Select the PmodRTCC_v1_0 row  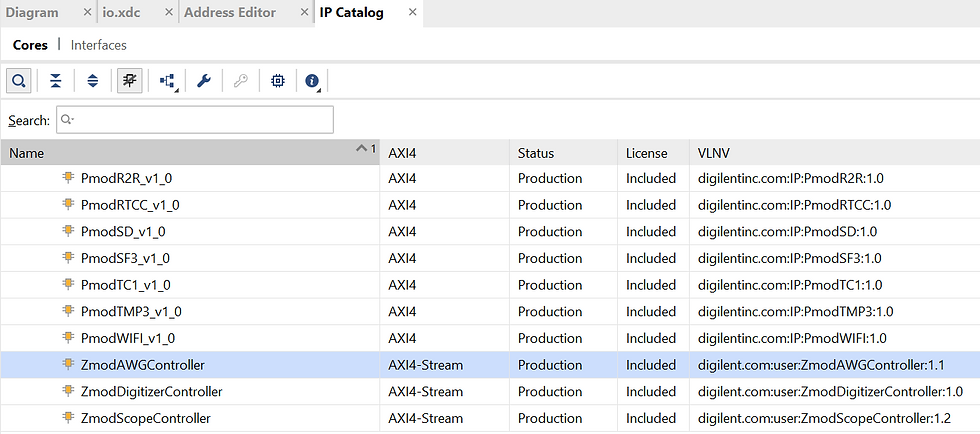490,205
